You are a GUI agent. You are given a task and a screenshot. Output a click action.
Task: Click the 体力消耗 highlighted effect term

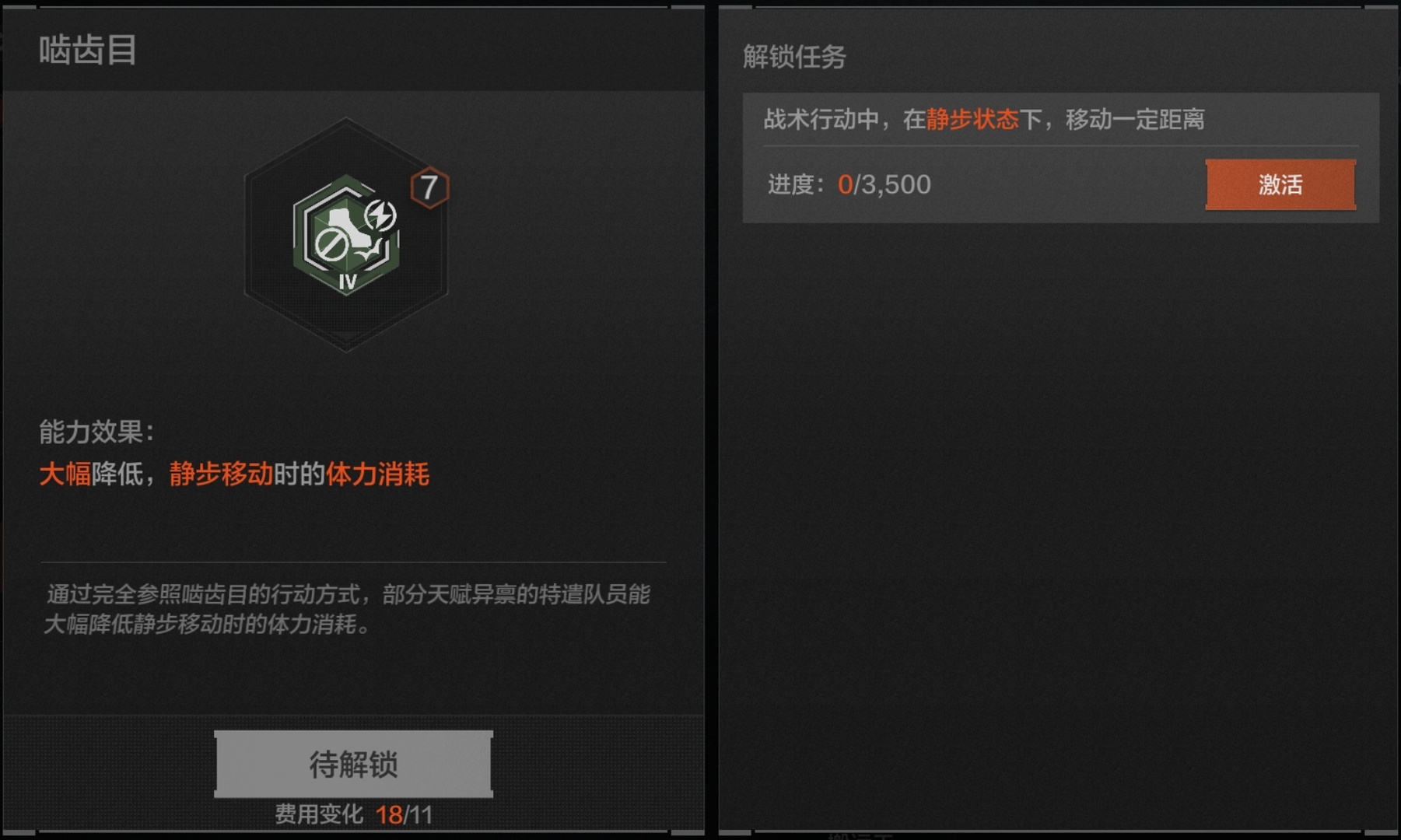[x=377, y=474]
